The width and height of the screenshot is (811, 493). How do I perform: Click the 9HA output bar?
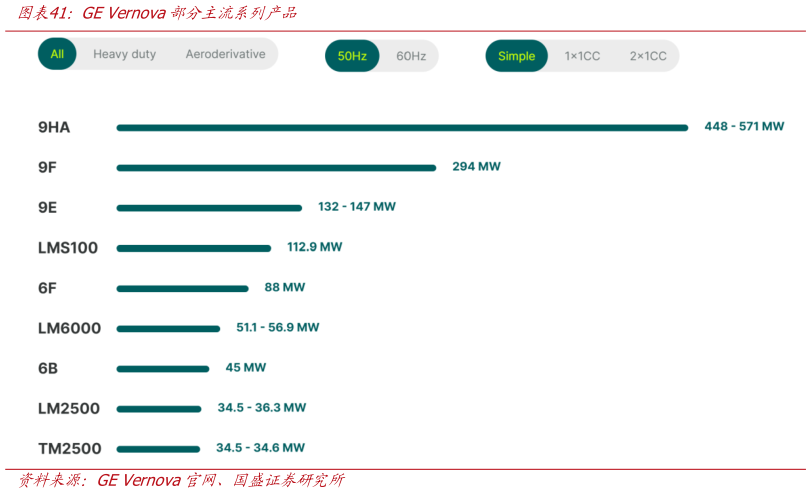402,128
